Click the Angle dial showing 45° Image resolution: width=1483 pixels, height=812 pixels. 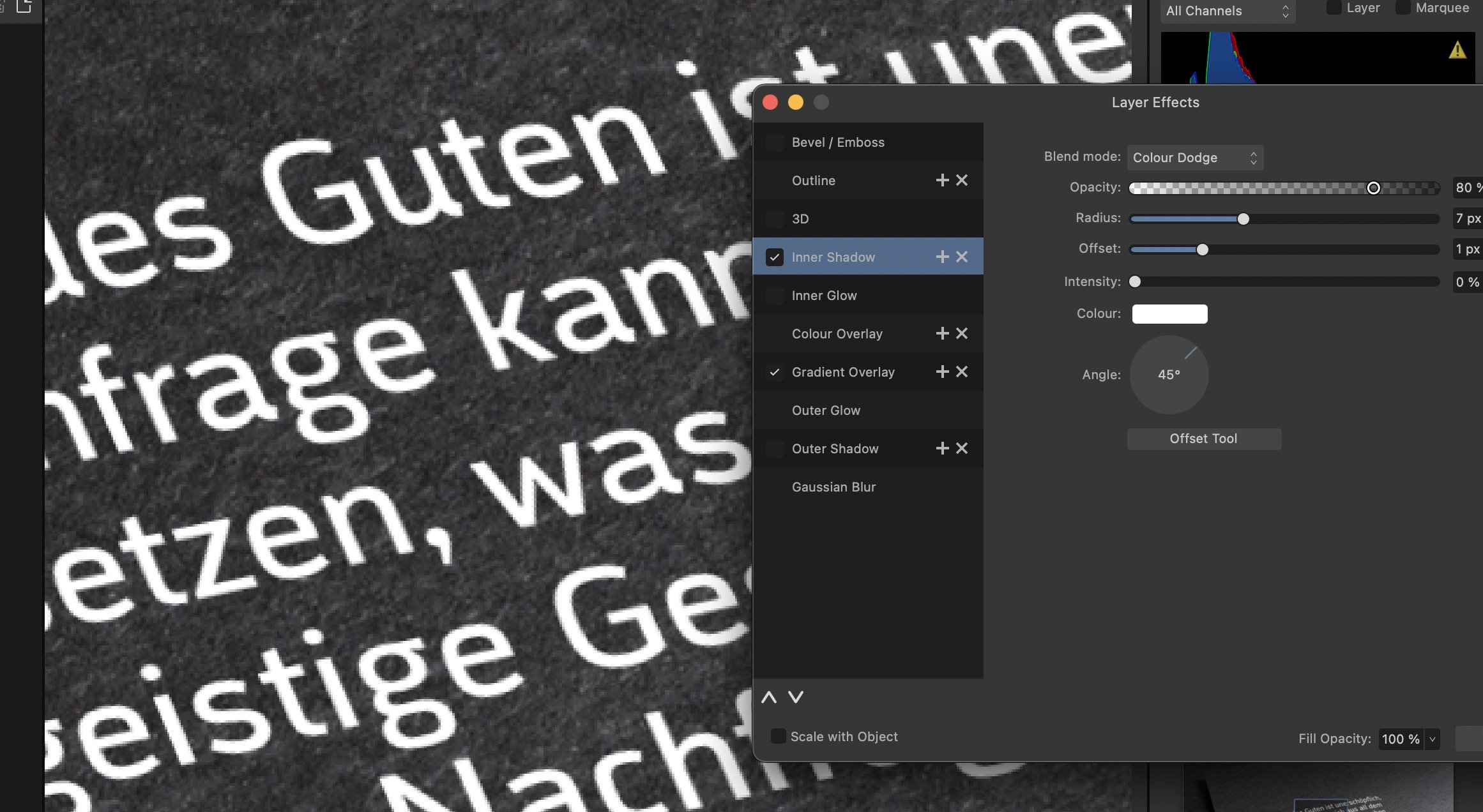point(1169,375)
